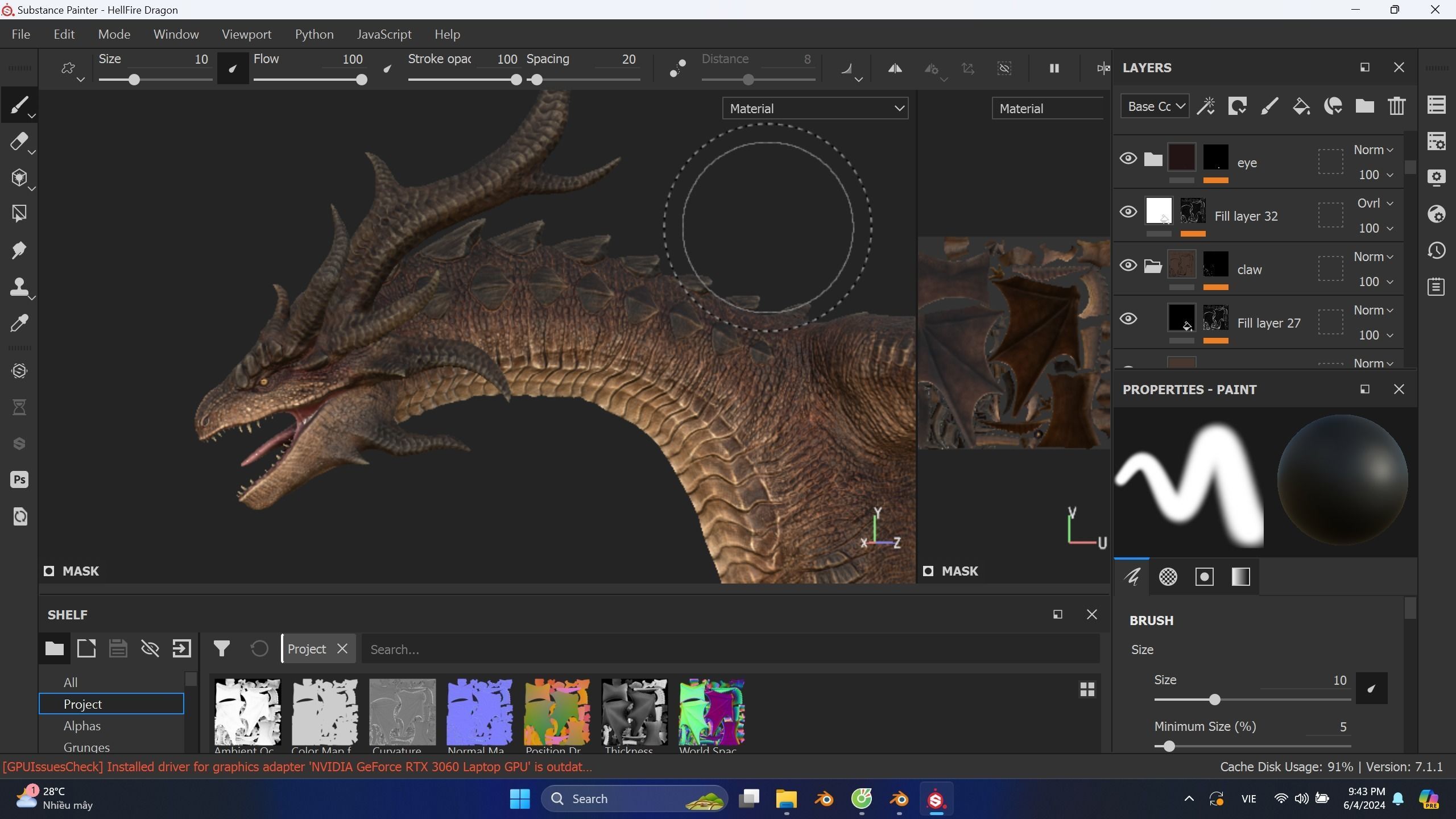Select the Material picker eyedropper
The height and width of the screenshot is (819, 1456).
pos(19,323)
